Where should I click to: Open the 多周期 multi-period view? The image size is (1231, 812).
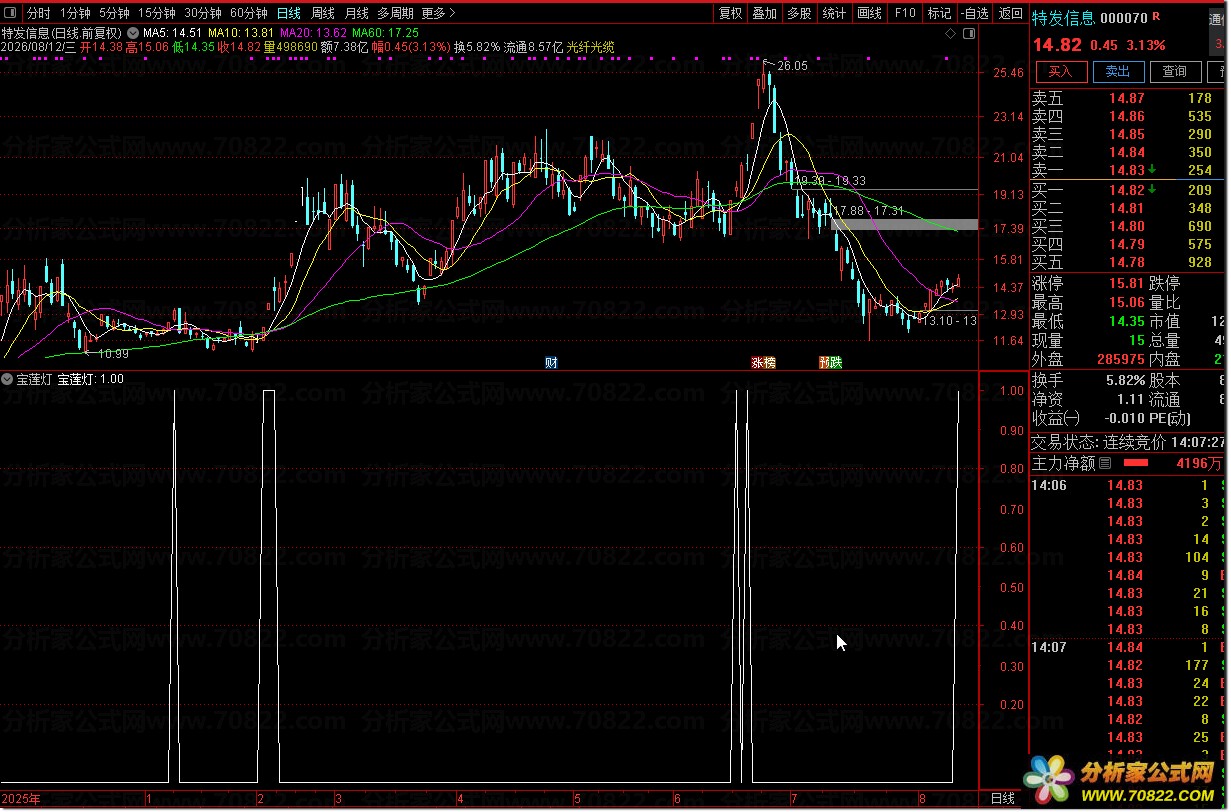click(395, 13)
